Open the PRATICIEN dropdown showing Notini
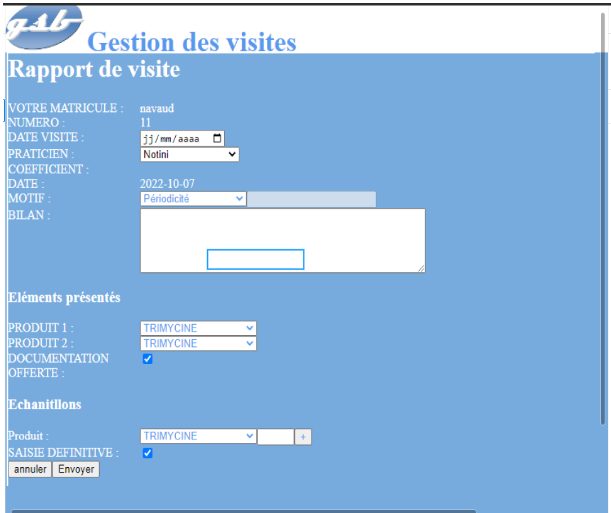This screenshot has height=513, width=611. point(190,154)
